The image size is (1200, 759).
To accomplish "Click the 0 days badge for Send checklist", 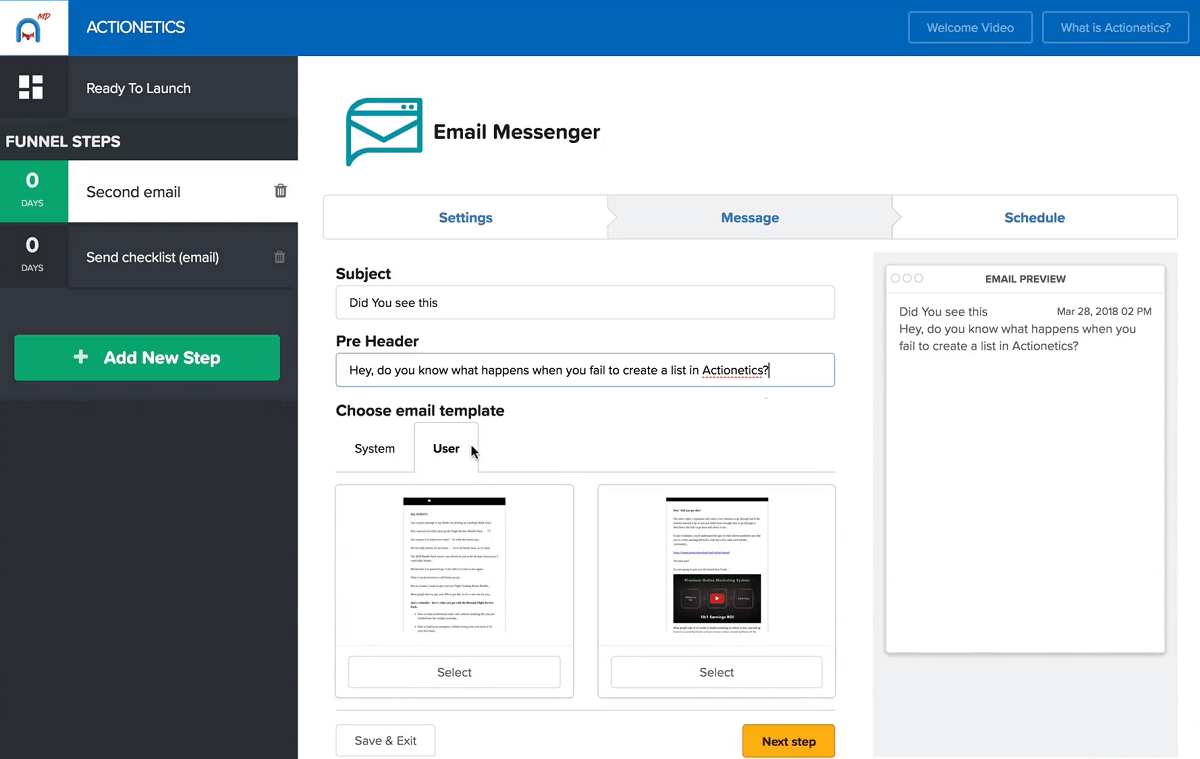I will (x=33, y=257).
